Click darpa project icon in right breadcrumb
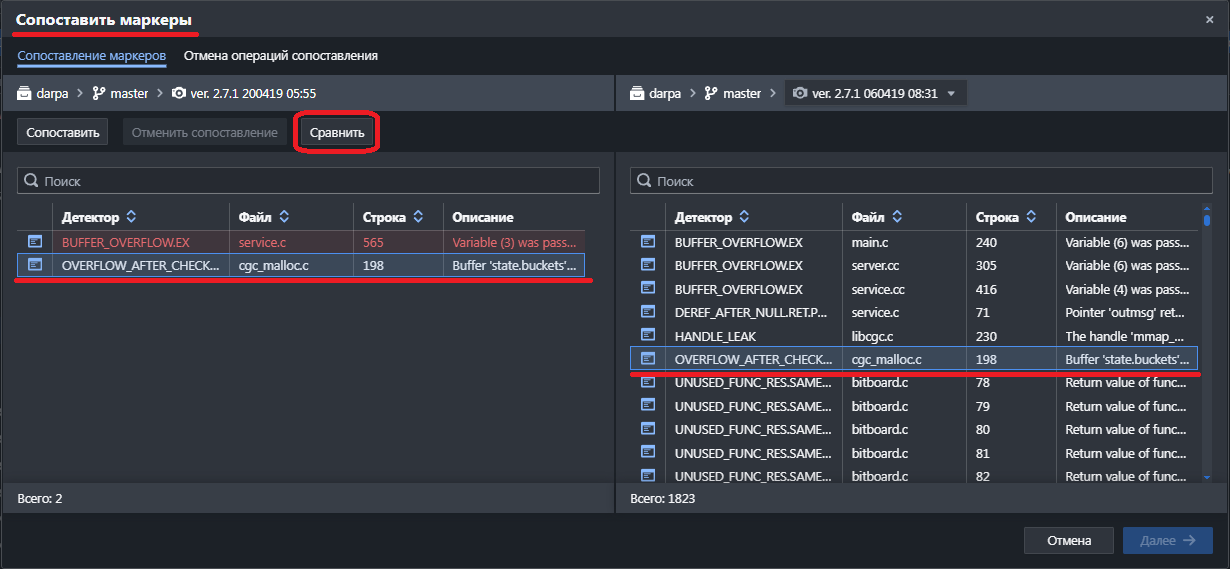This screenshot has width=1230, height=569. pyautogui.click(x=637, y=93)
